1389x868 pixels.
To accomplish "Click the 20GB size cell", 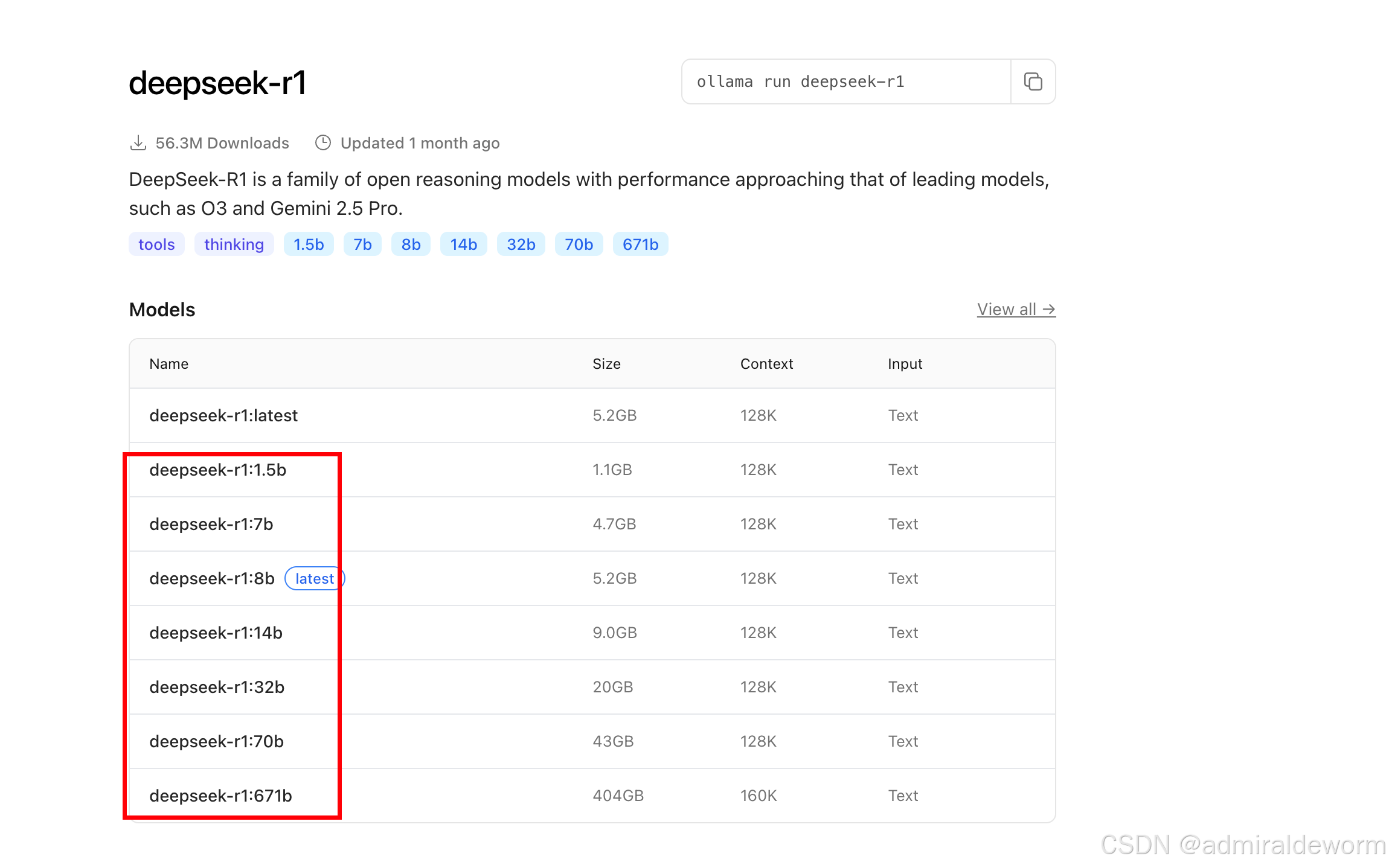I will (612, 688).
